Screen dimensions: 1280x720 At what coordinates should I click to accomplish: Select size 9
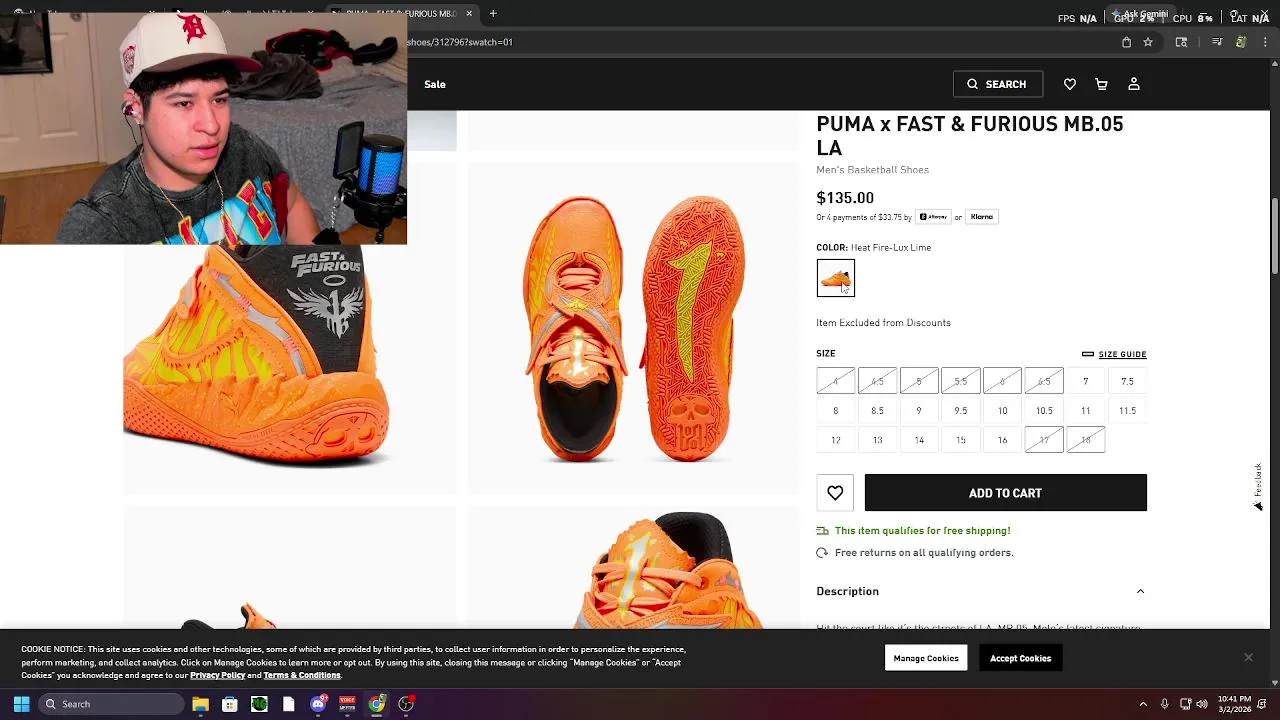pos(919,410)
